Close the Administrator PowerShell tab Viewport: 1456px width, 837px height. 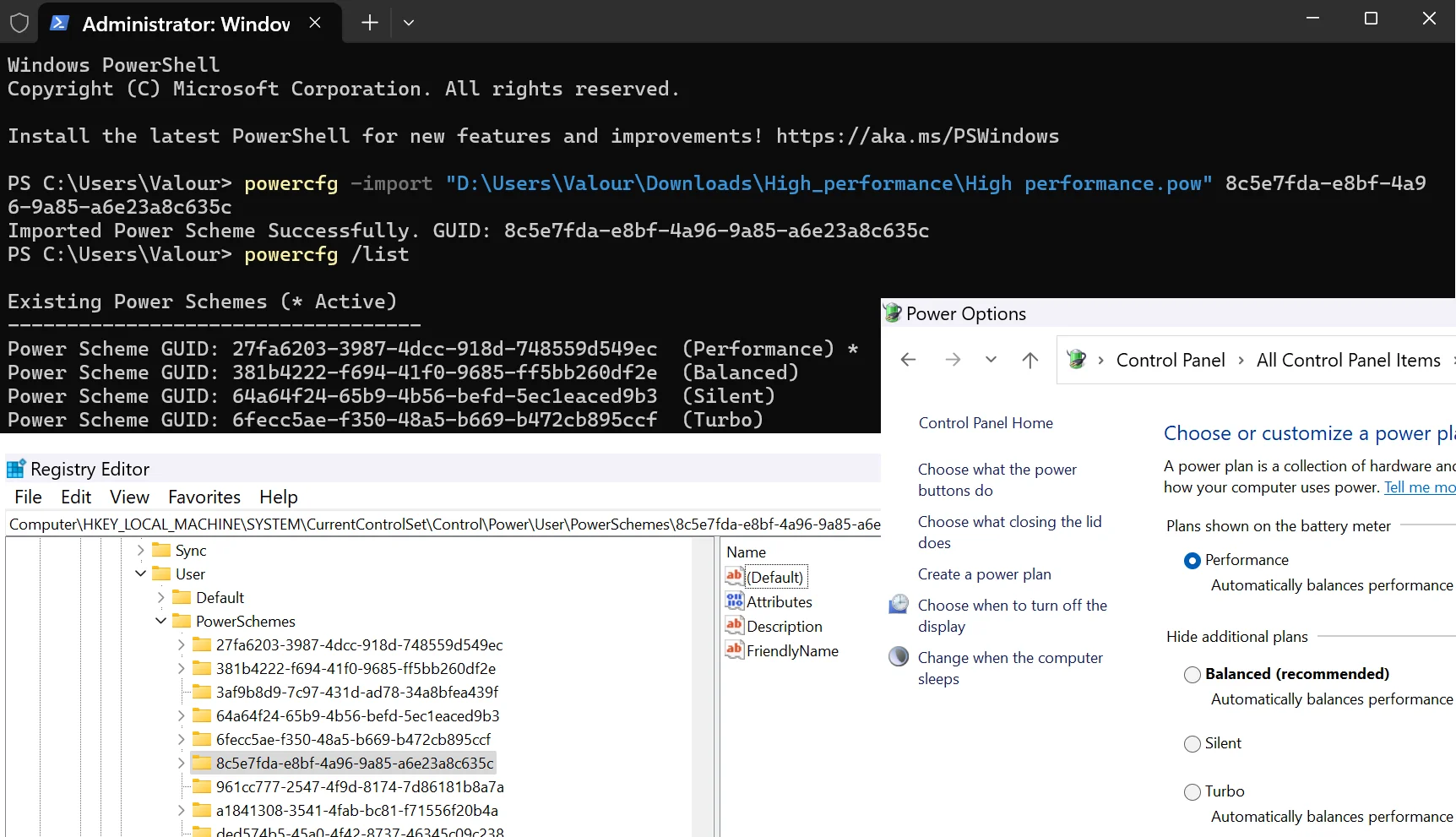coord(315,23)
